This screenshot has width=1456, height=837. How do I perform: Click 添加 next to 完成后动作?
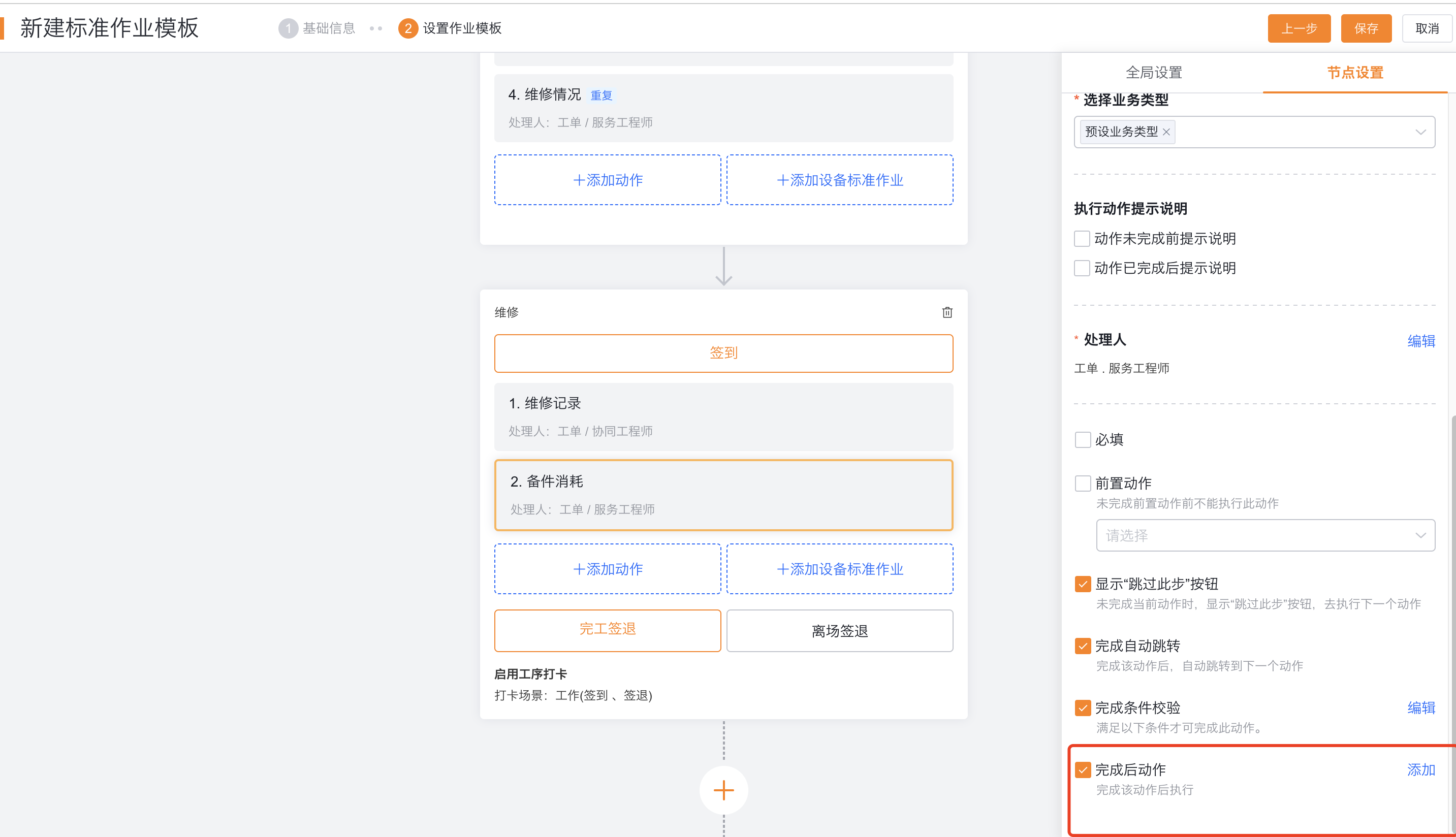[x=1421, y=769]
